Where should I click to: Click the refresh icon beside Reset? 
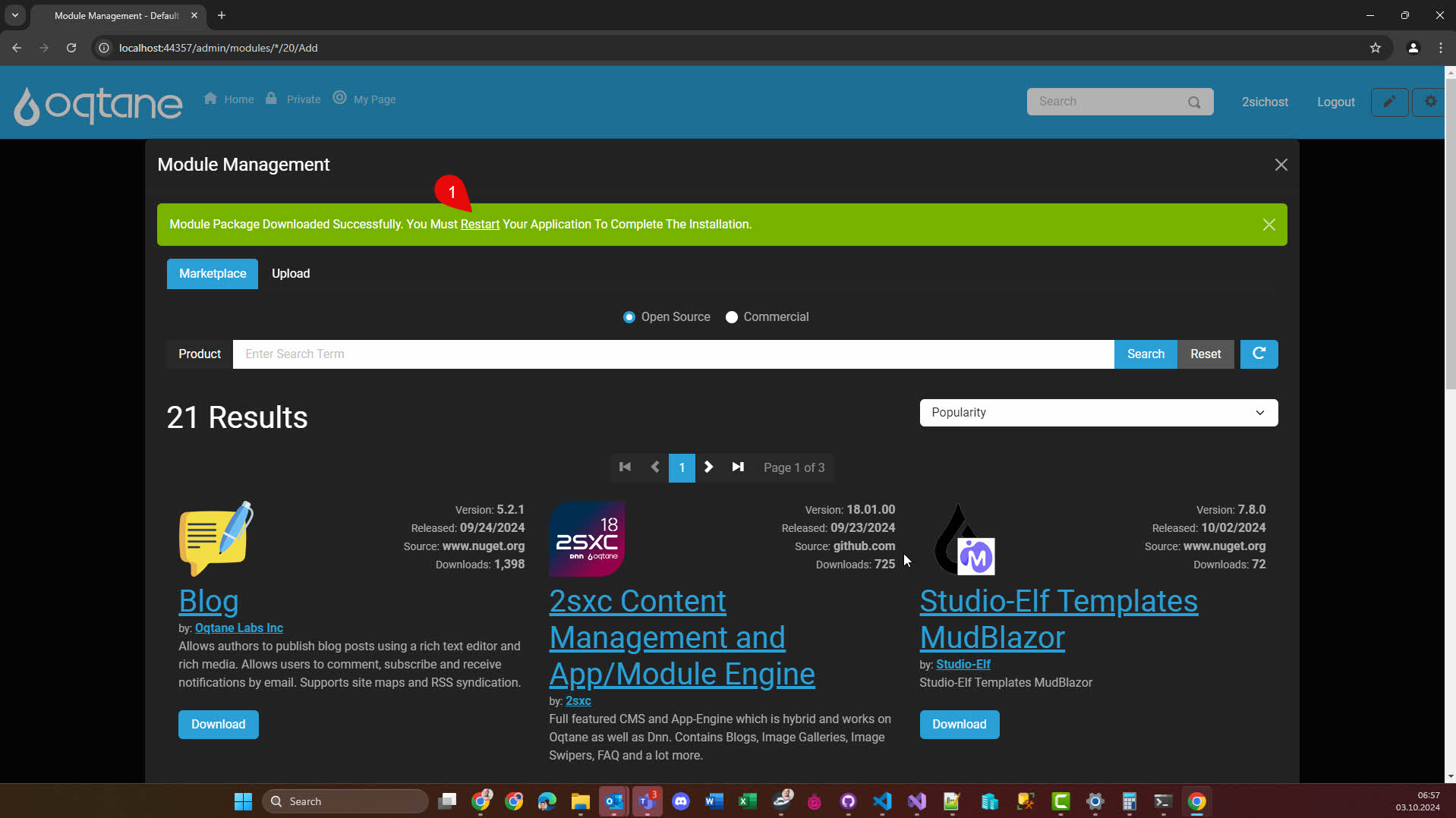pos(1259,354)
